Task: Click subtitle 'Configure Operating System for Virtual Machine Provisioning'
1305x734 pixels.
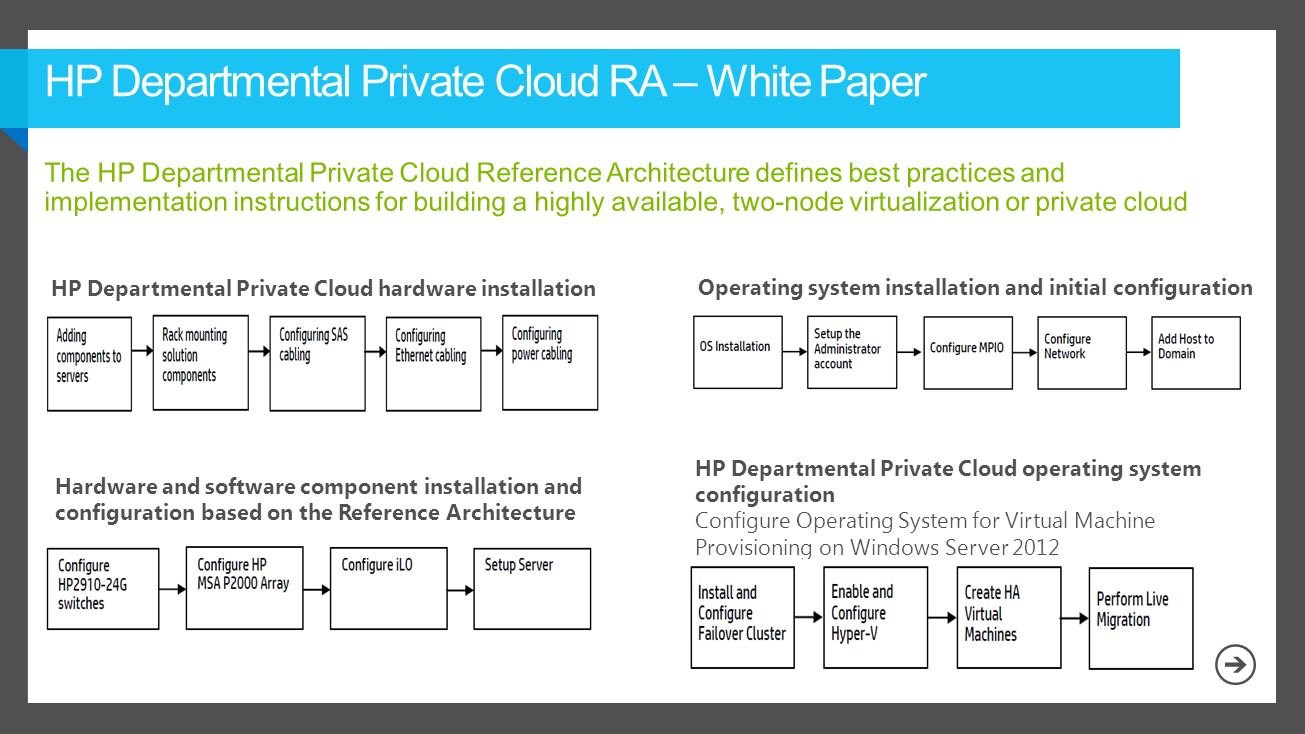Action: [x=925, y=534]
